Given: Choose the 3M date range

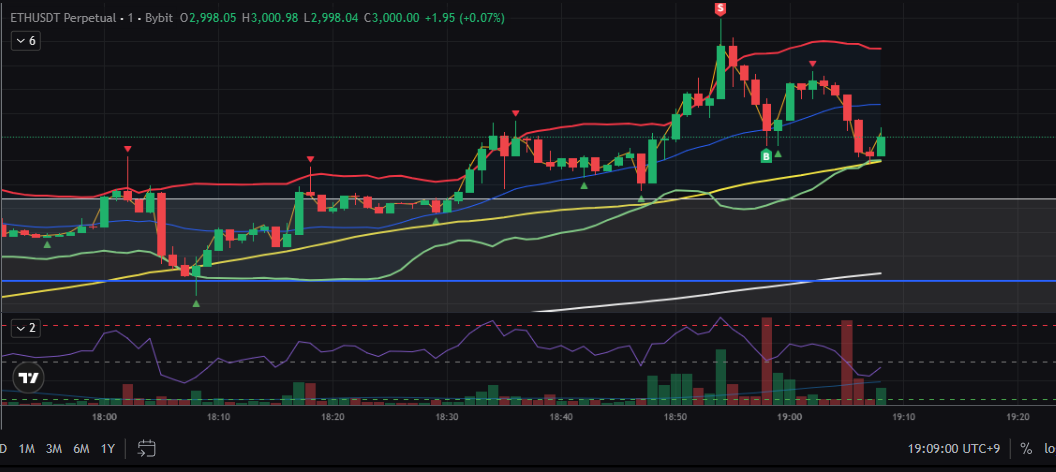Looking at the screenshot, I should pos(54,449).
